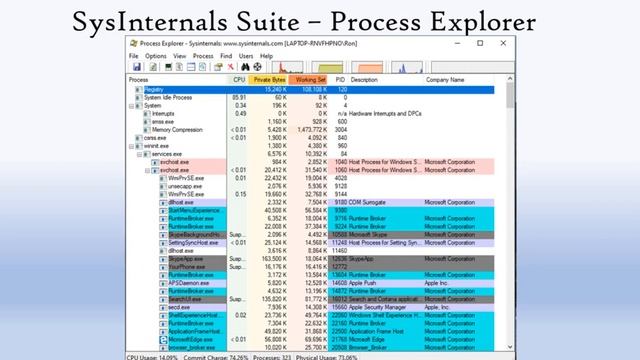Screen dimensions: 640x360
Task: Click the "Hardware Interrupts and DPCs" description
Action: pos(385,114)
